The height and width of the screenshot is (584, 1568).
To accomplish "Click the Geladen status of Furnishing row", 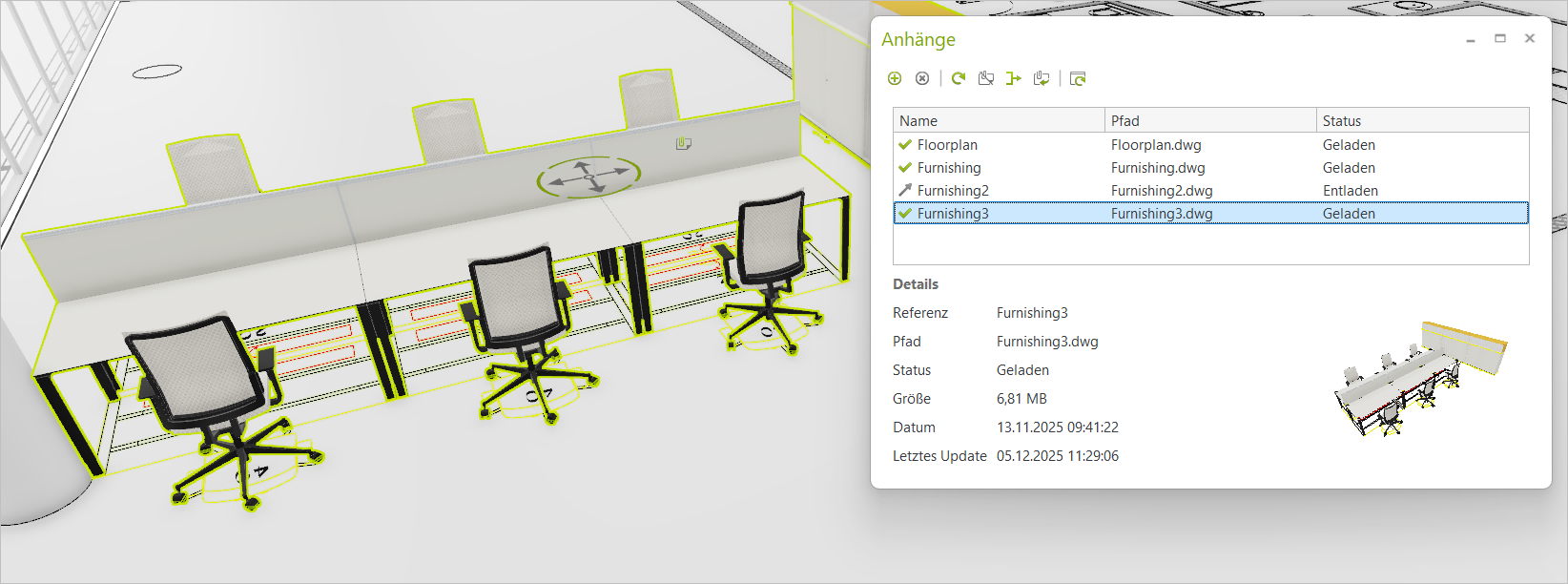I will (1349, 168).
